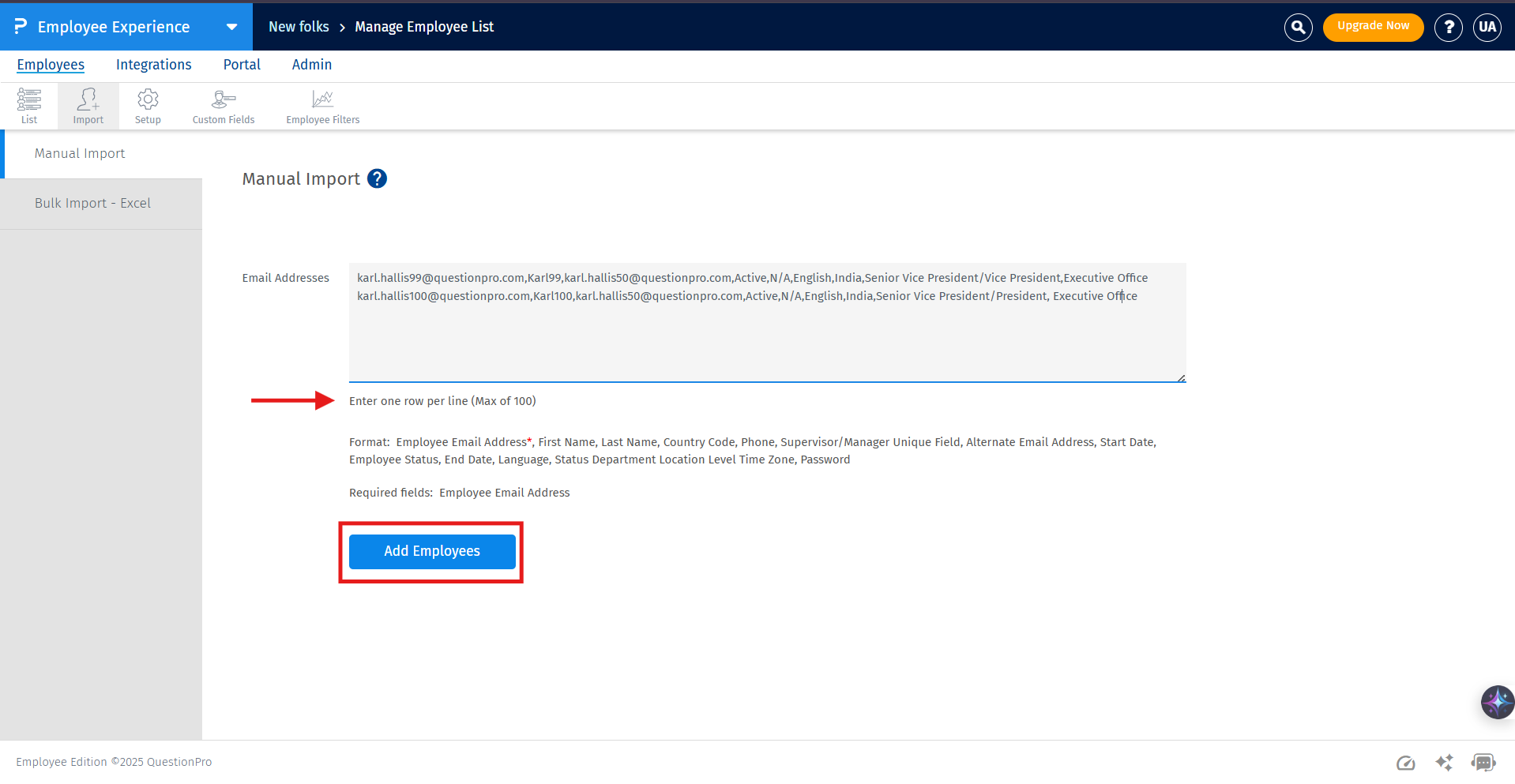Open the UA user profile avatar

tap(1487, 27)
